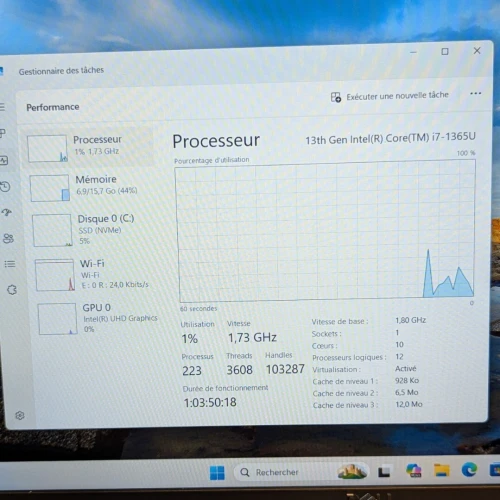Click the '928 Ko' cache value
This screenshot has width=500, height=500.
[407, 380]
